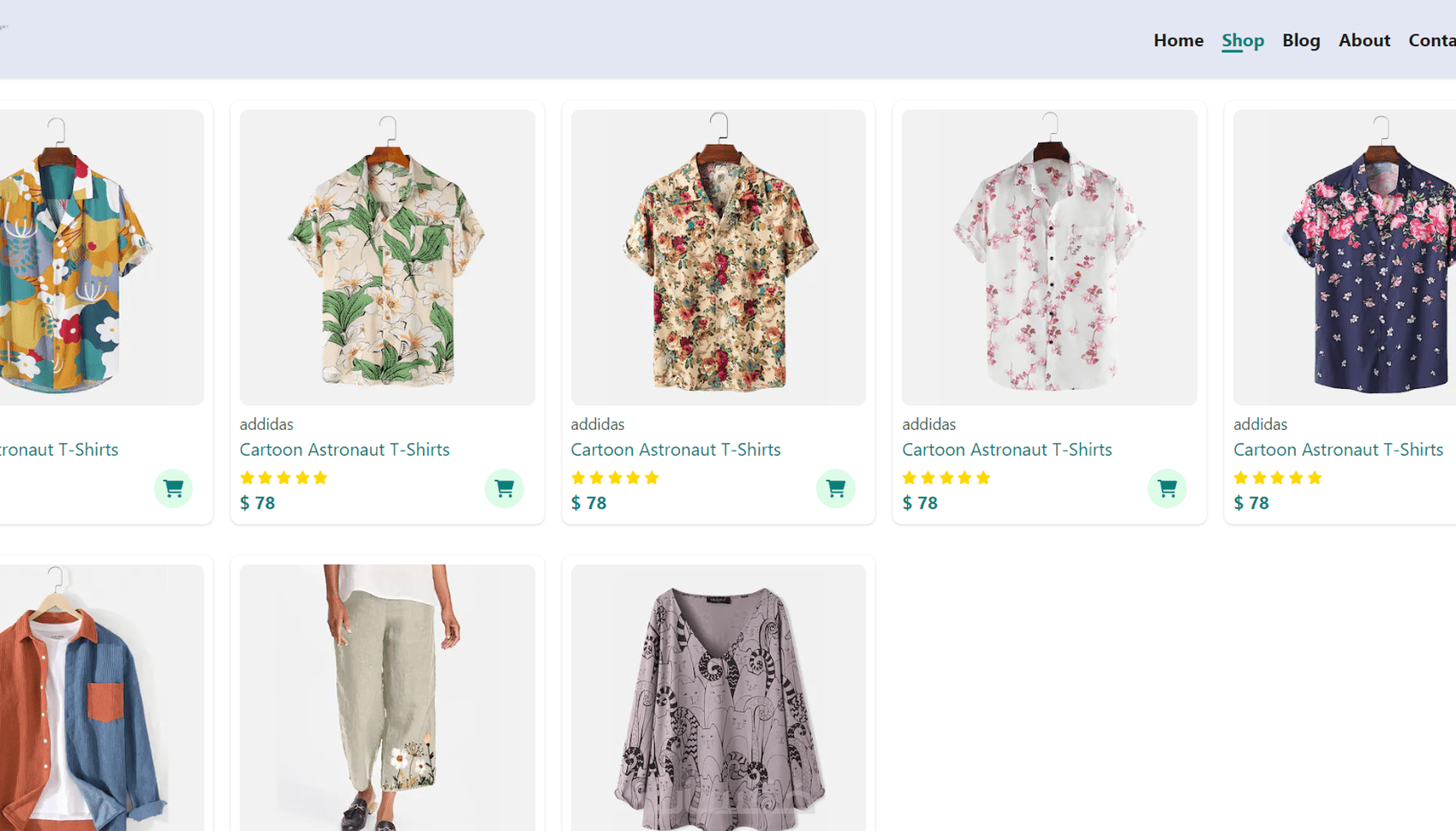Click the star rating on green leaf shirt
Screen dimensions: 1456x831
(x=283, y=478)
